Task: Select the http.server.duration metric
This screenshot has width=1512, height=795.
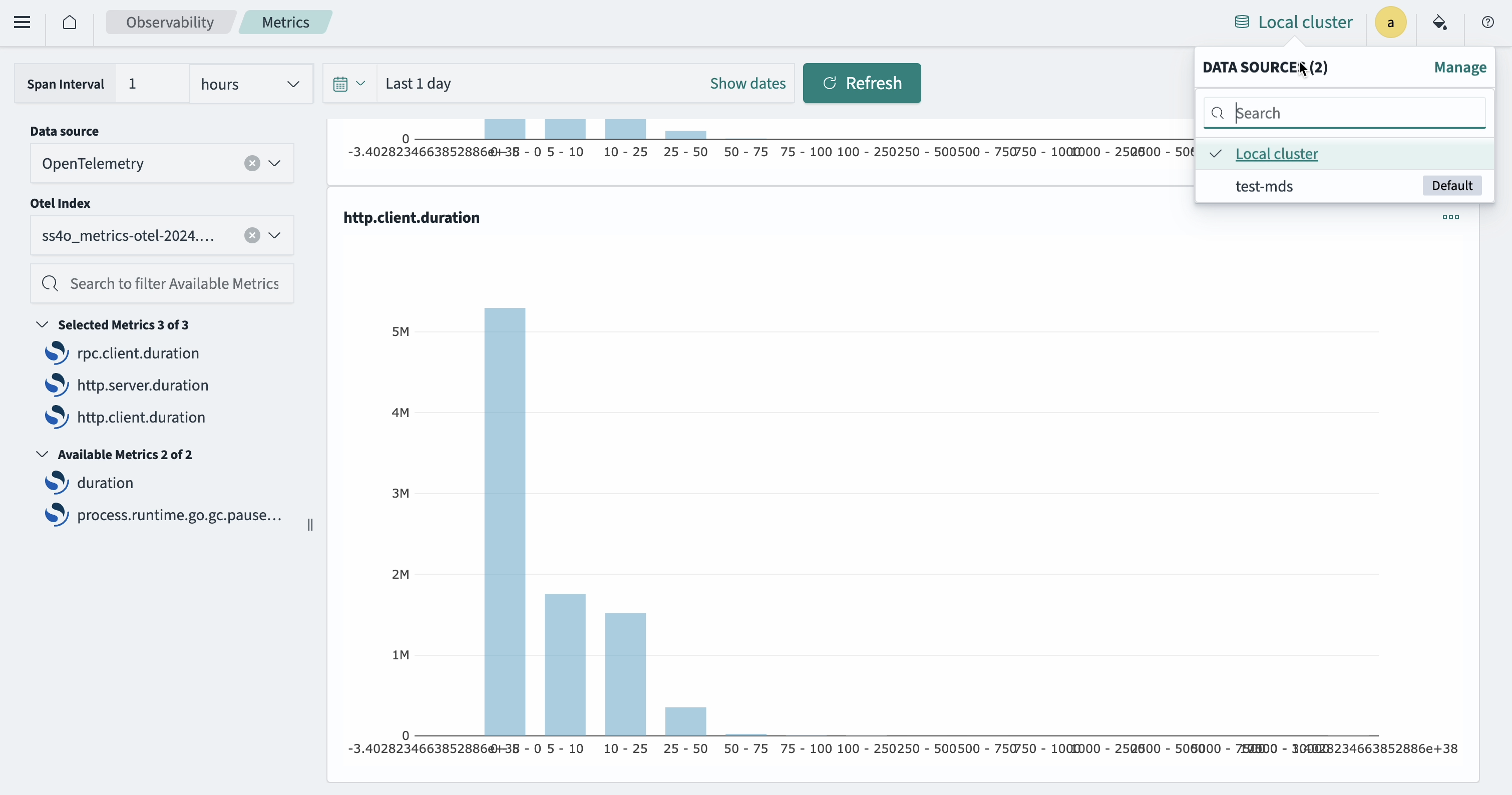Action: [x=143, y=385]
